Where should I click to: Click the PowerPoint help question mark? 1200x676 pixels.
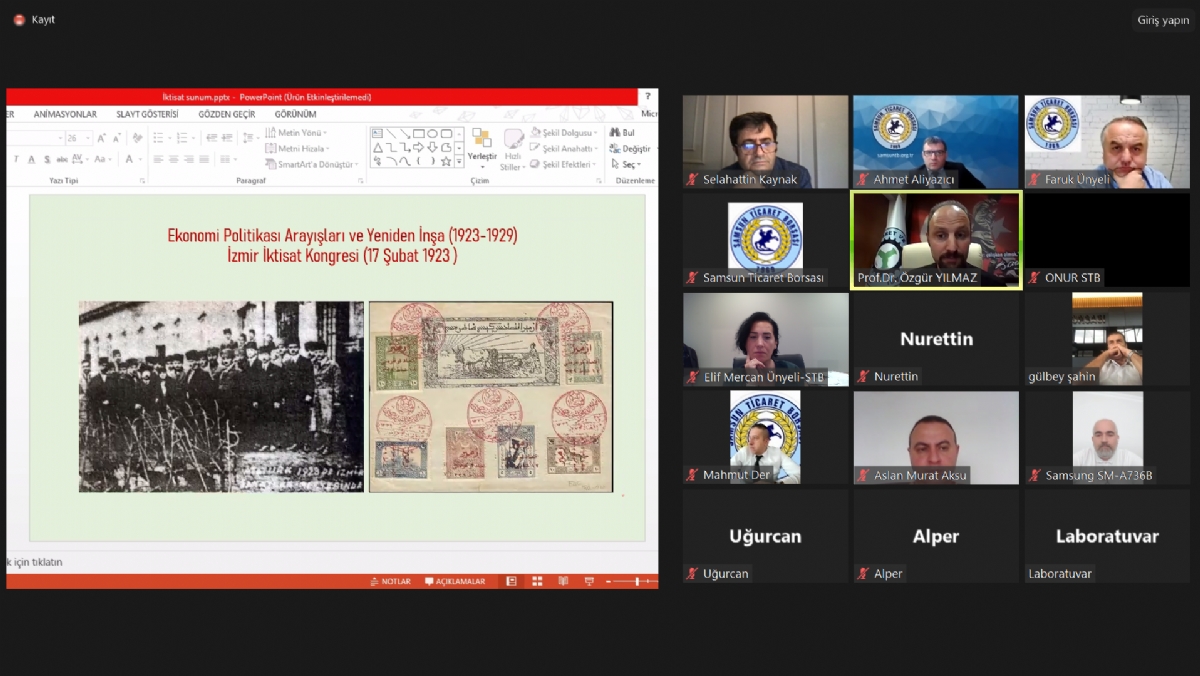click(647, 97)
